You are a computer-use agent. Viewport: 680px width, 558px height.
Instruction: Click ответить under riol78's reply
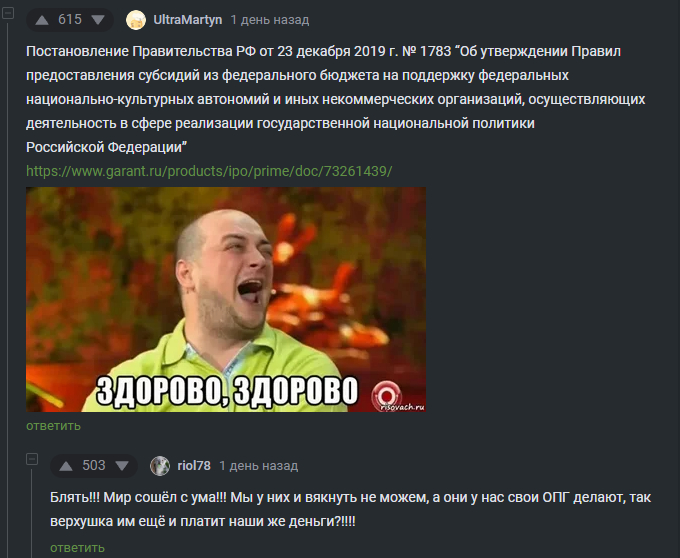click(x=78, y=548)
